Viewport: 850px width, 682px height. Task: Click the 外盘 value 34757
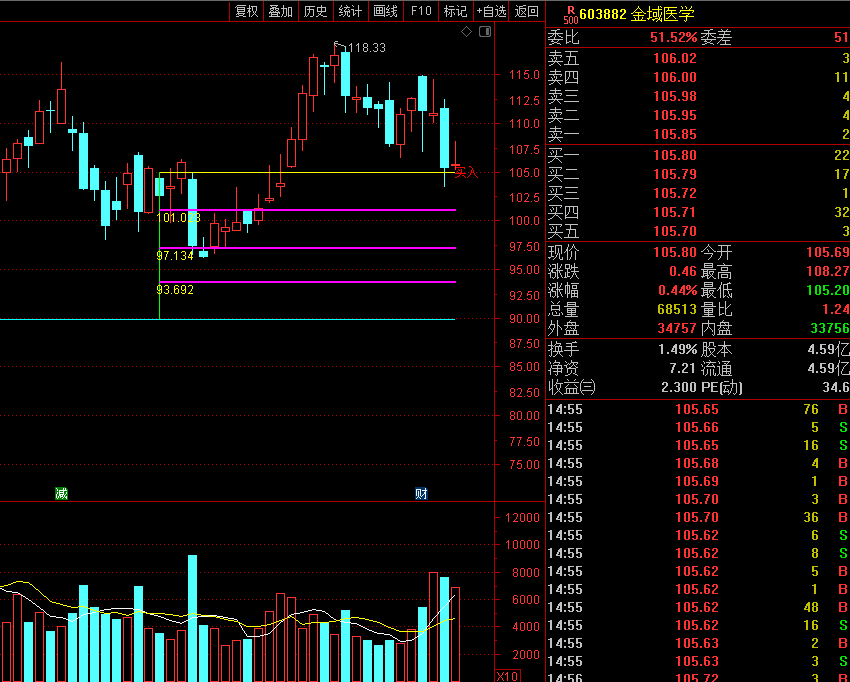point(677,328)
